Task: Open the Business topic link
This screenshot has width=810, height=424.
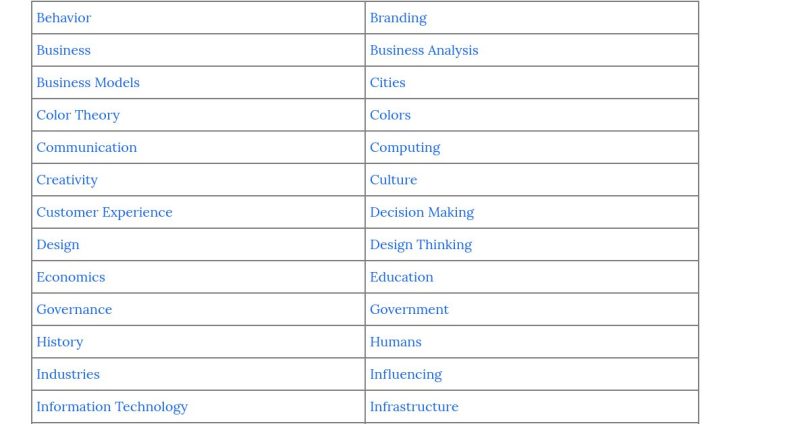Action: [x=63, y=50]
